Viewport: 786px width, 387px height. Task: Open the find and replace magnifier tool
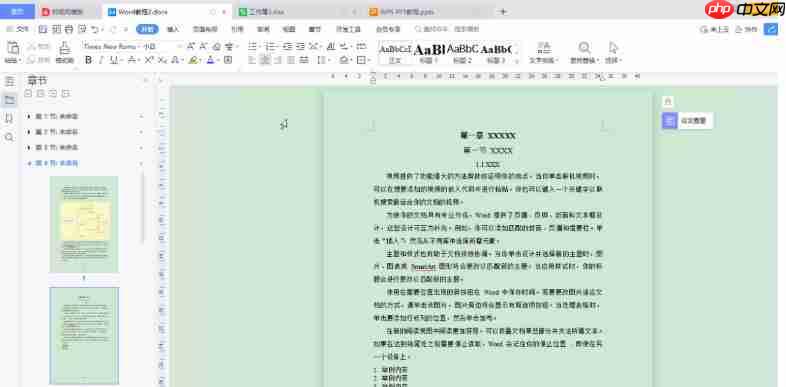[584, 53]
